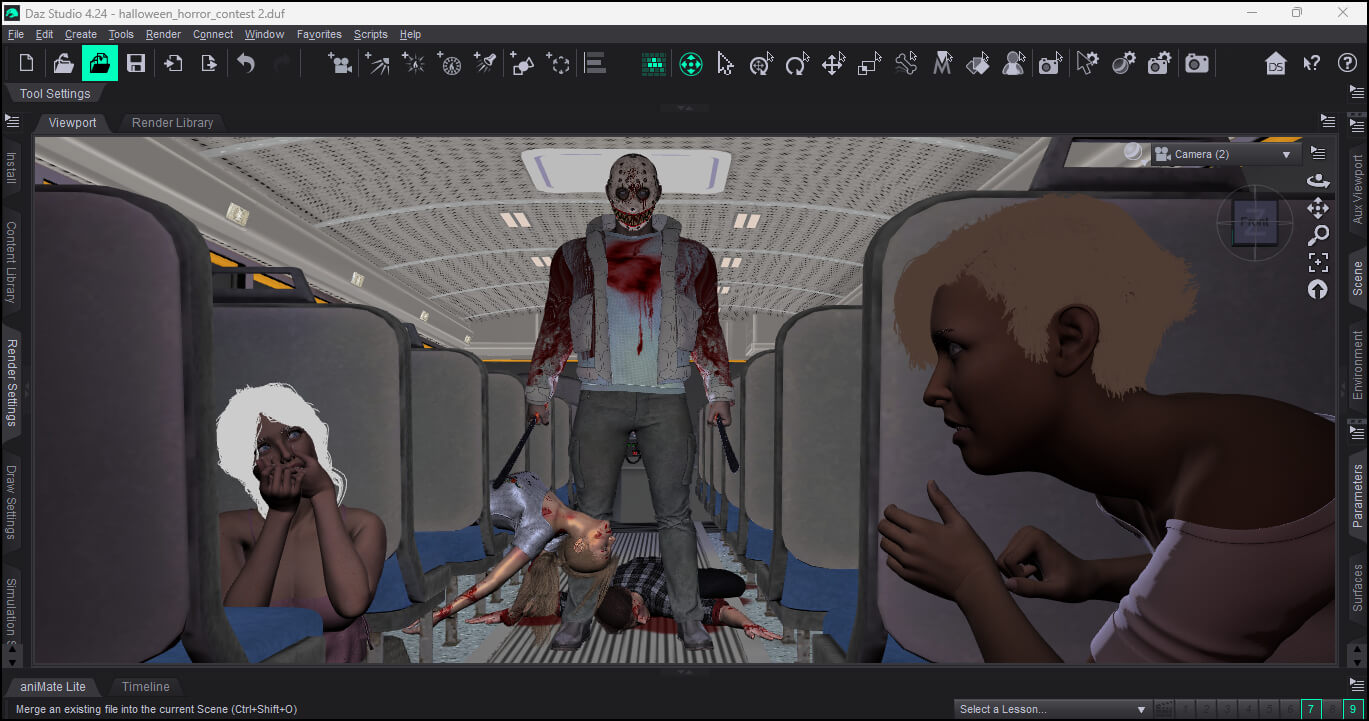Open the Parameters side tab

[1358, 495]
